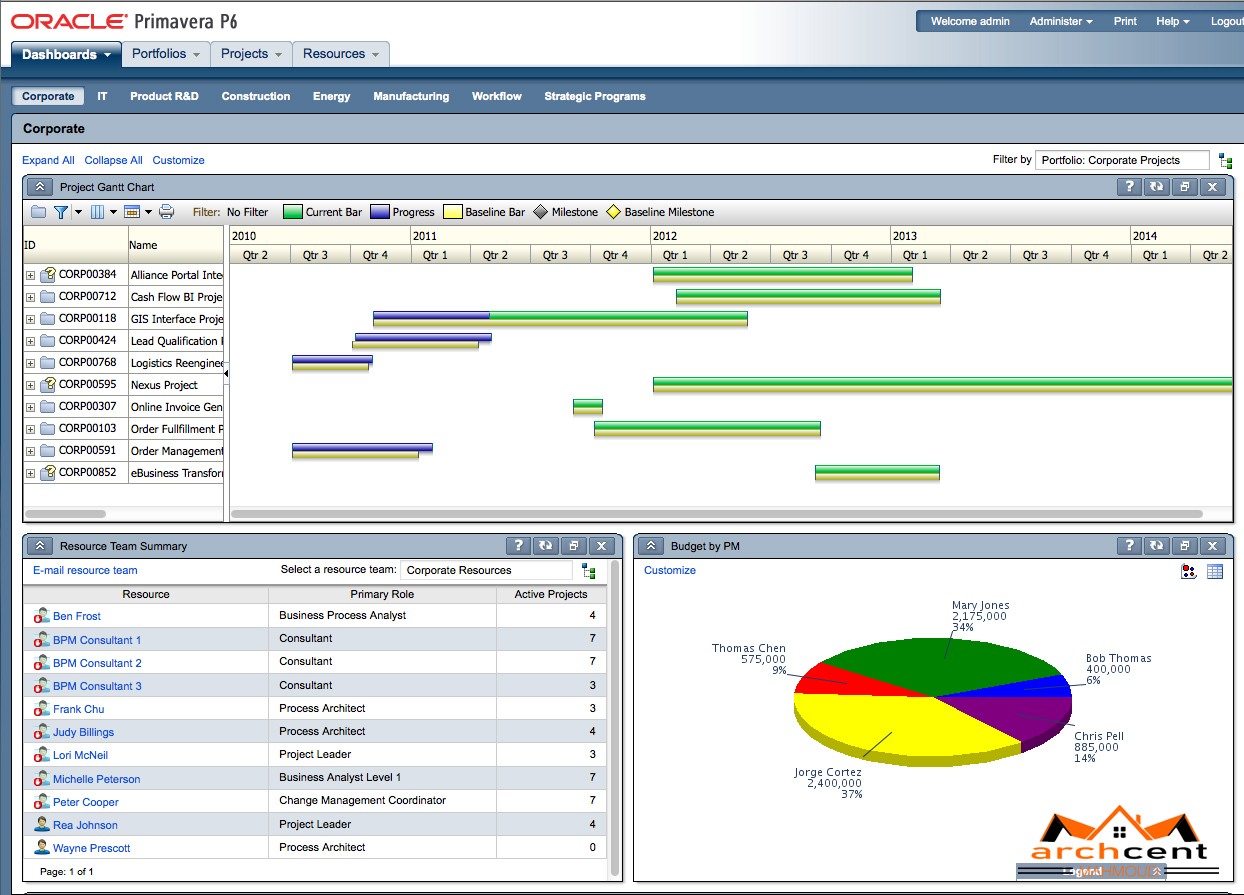Image resolution: width=1244 pixels, height=895 pixels.
Task: Switch to the Product R&D dashboard
Action: click(164, 96)
